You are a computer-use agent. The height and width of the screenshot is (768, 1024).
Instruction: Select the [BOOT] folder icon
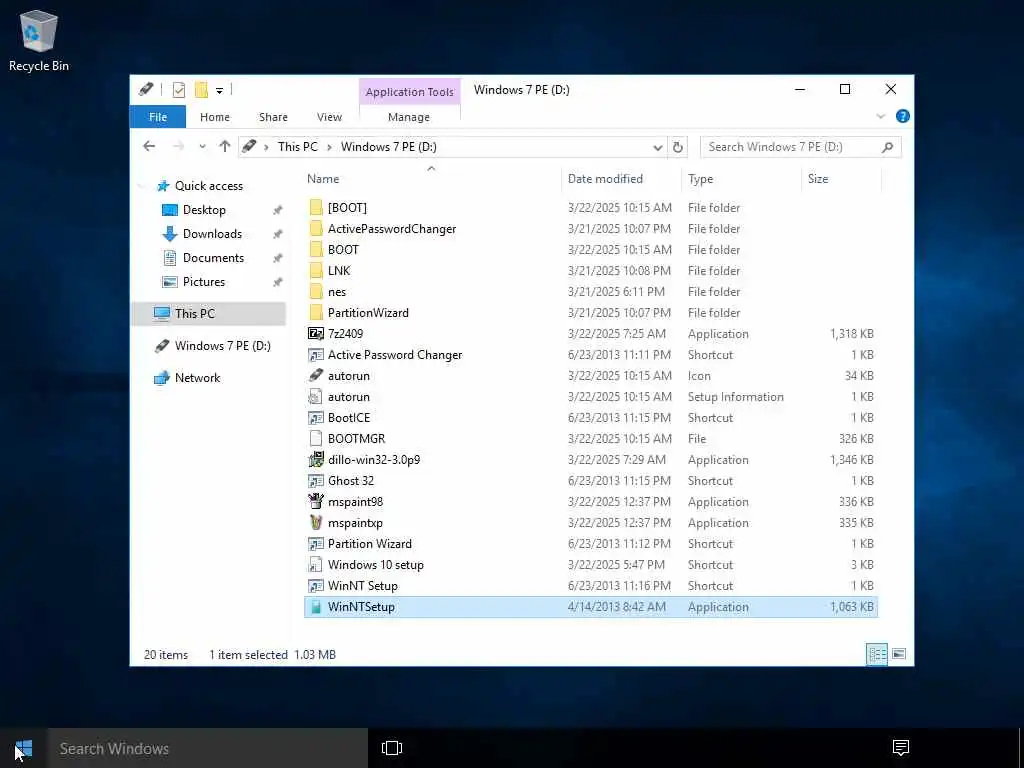(x=316, y=208)
